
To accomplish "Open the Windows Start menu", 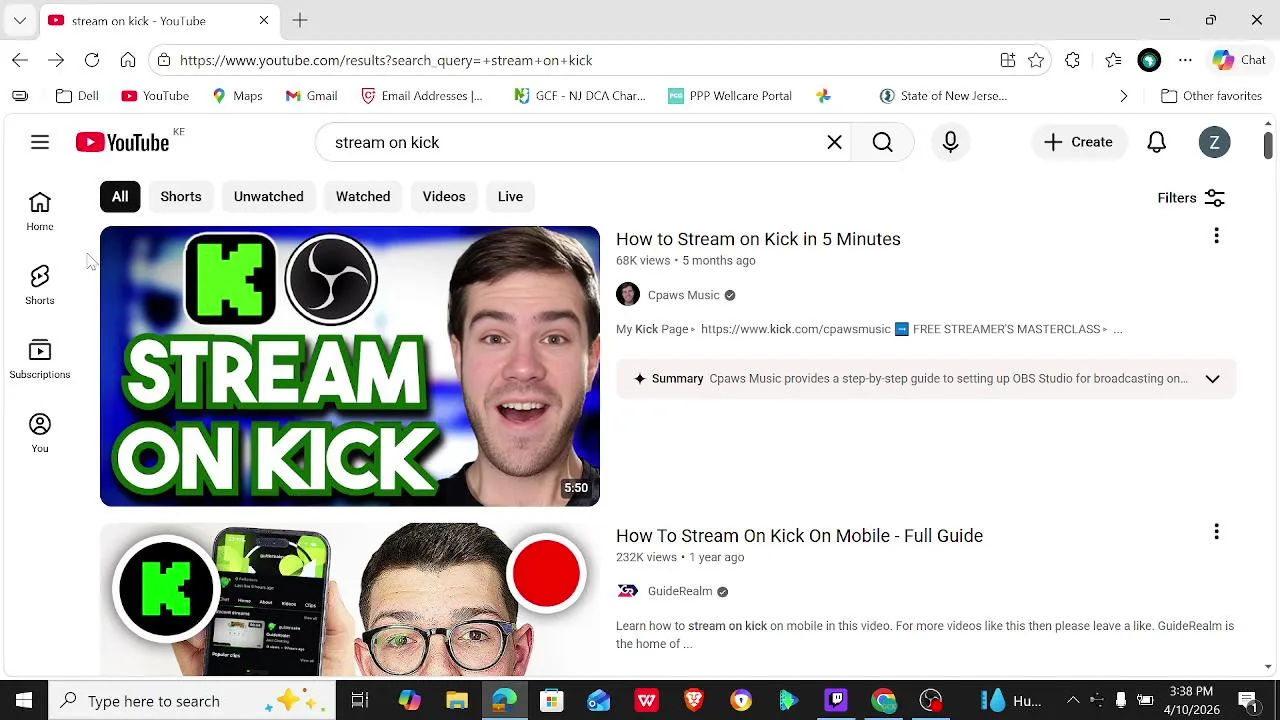I will tap(24, 701).
